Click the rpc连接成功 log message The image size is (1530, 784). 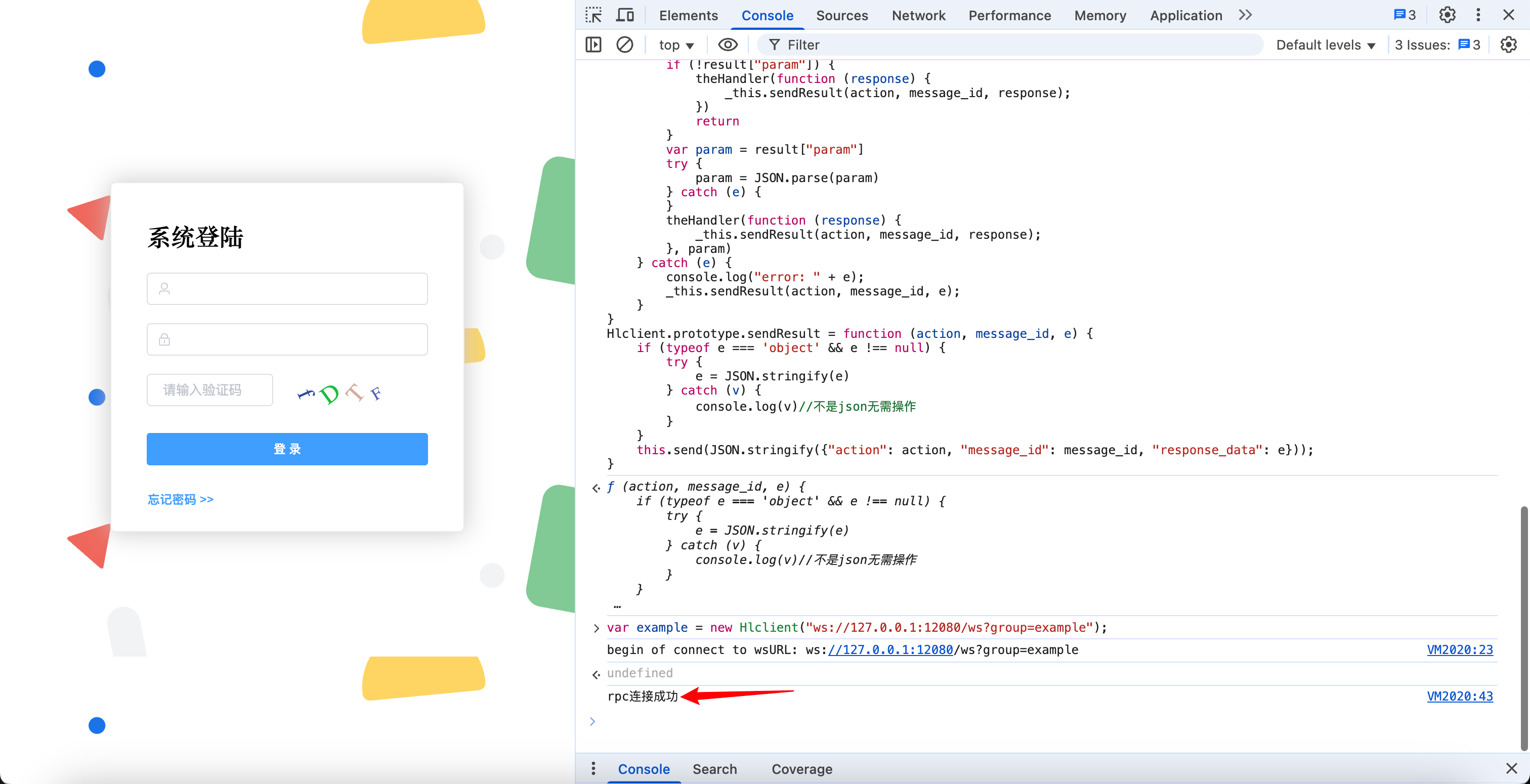[642, 696]
